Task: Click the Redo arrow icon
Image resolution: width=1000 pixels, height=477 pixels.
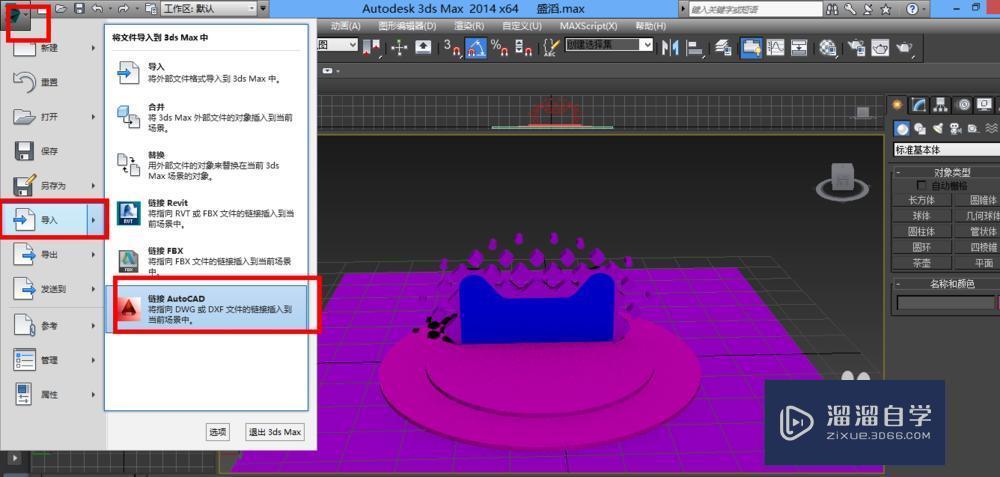Action: click(124, 9)
